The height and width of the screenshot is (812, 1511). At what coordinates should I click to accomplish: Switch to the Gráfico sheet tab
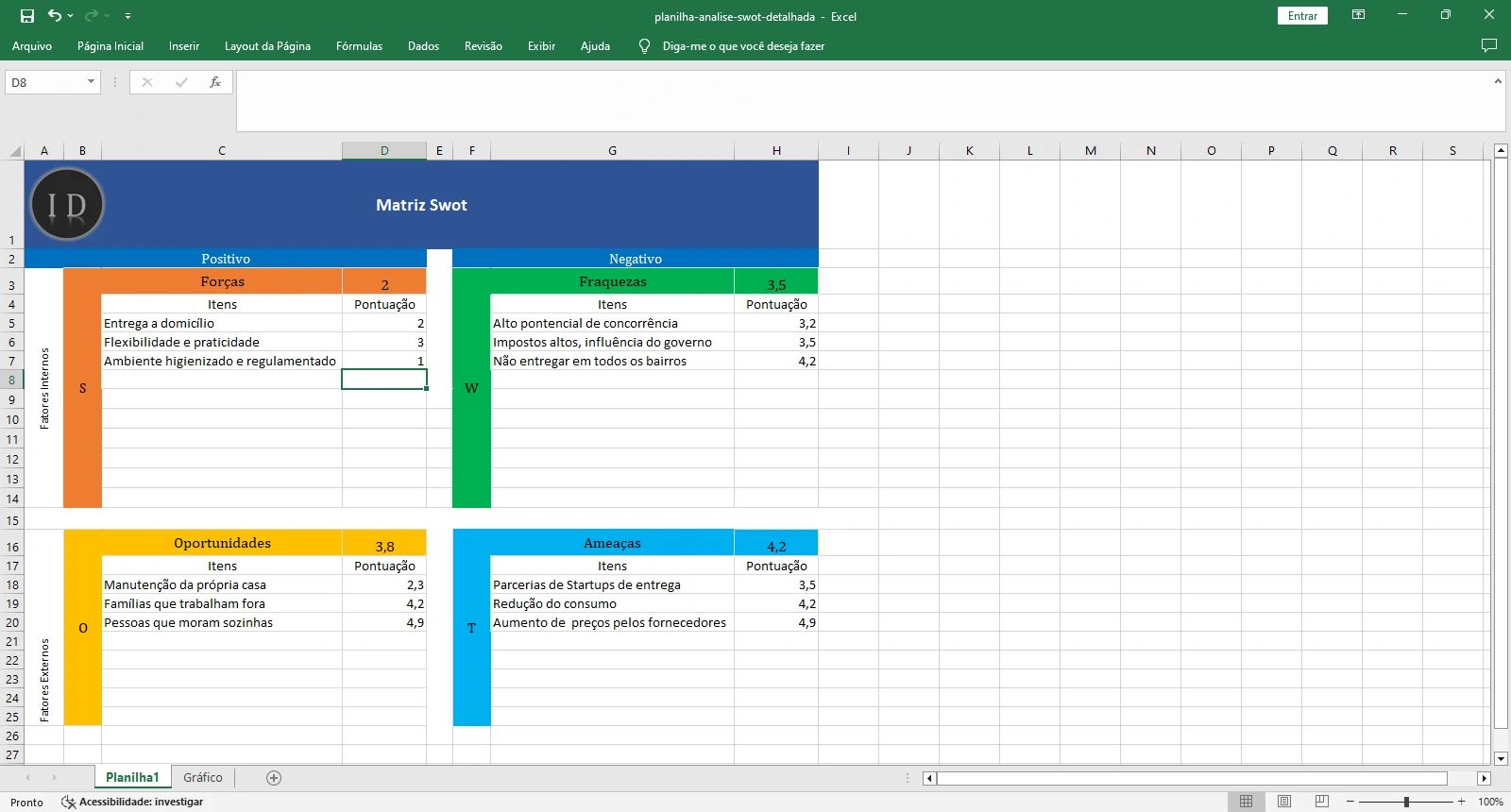(203, 778)
